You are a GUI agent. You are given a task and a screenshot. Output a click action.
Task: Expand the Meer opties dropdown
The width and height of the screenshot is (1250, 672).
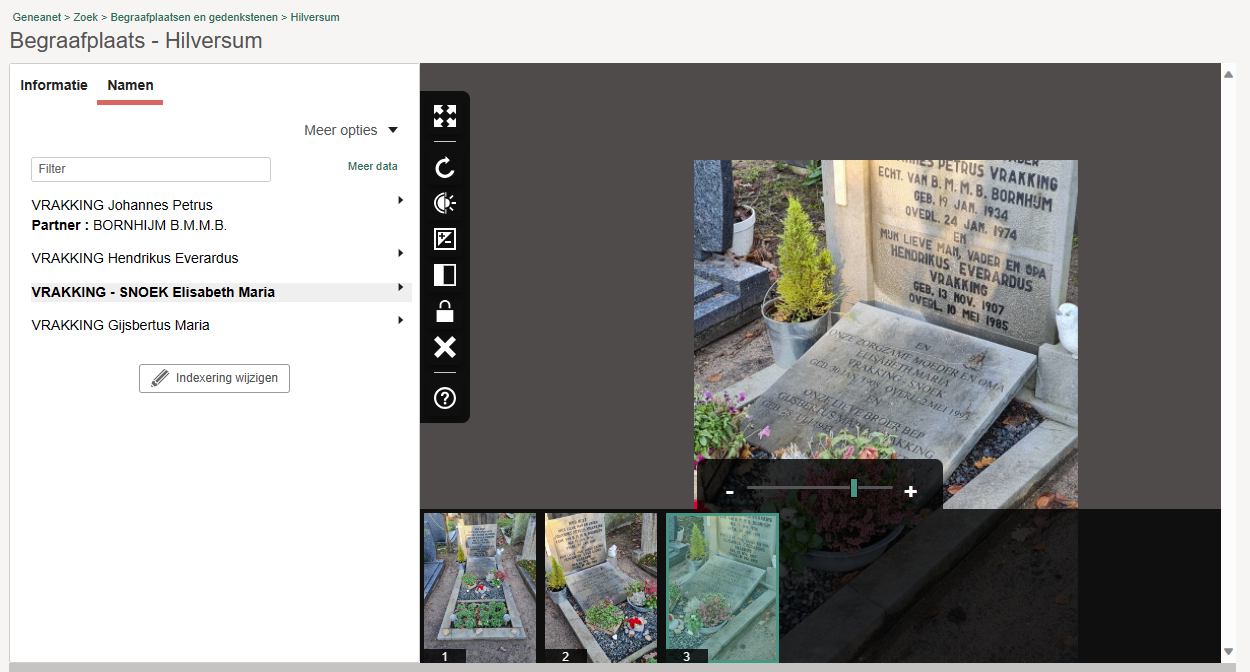(351, 130)
